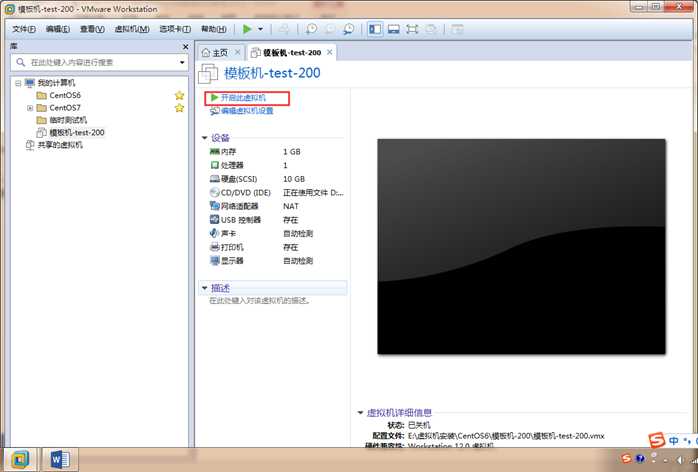Close the library panel with X
Viewport: 698px width, 472px height.
tap(186, 47)
